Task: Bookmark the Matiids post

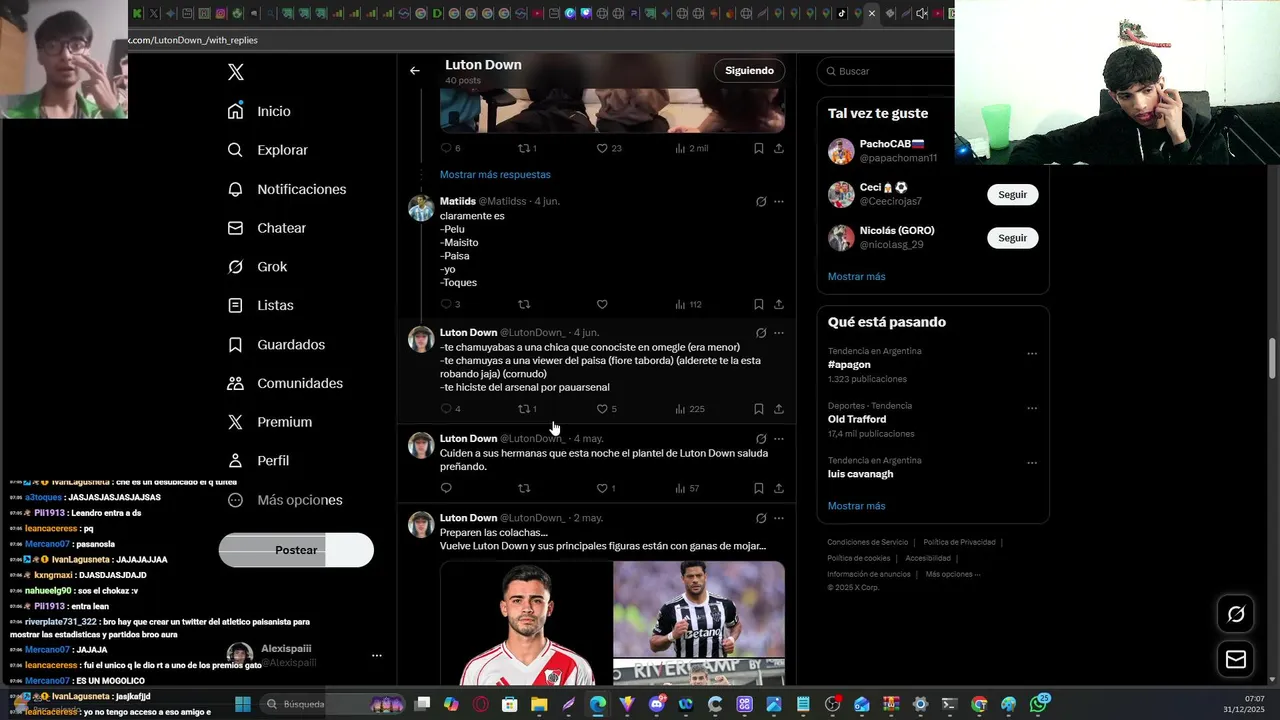Action: 759,304
